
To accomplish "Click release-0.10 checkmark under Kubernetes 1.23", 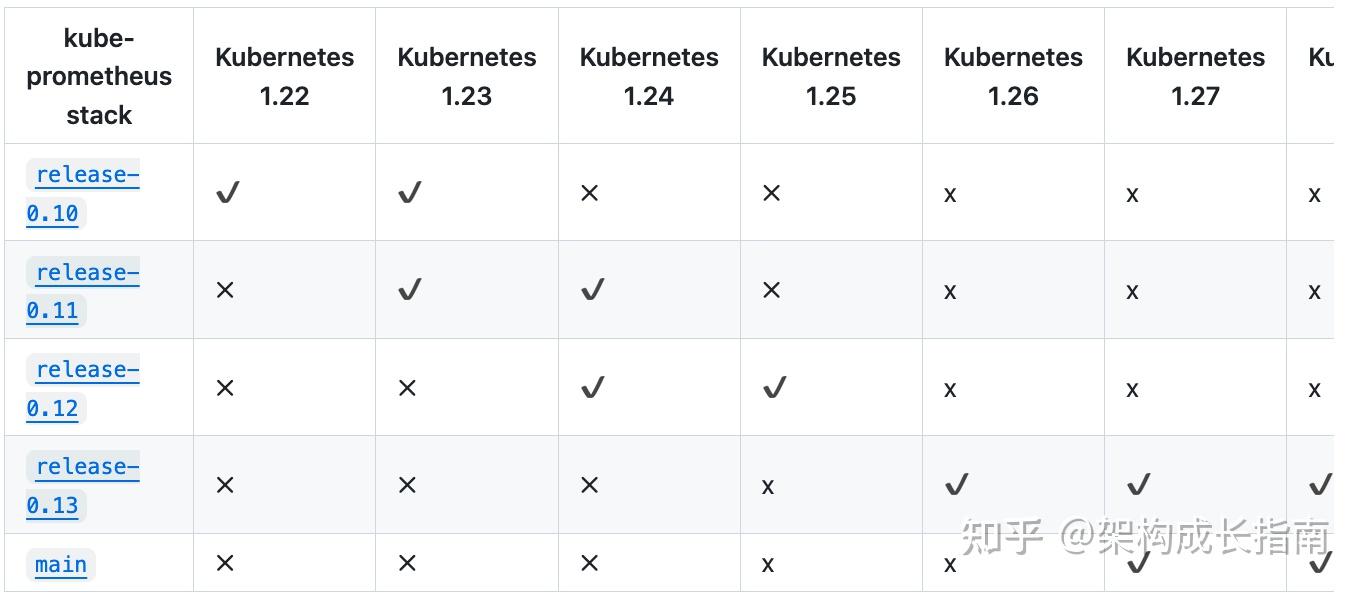I will (410, 193).
